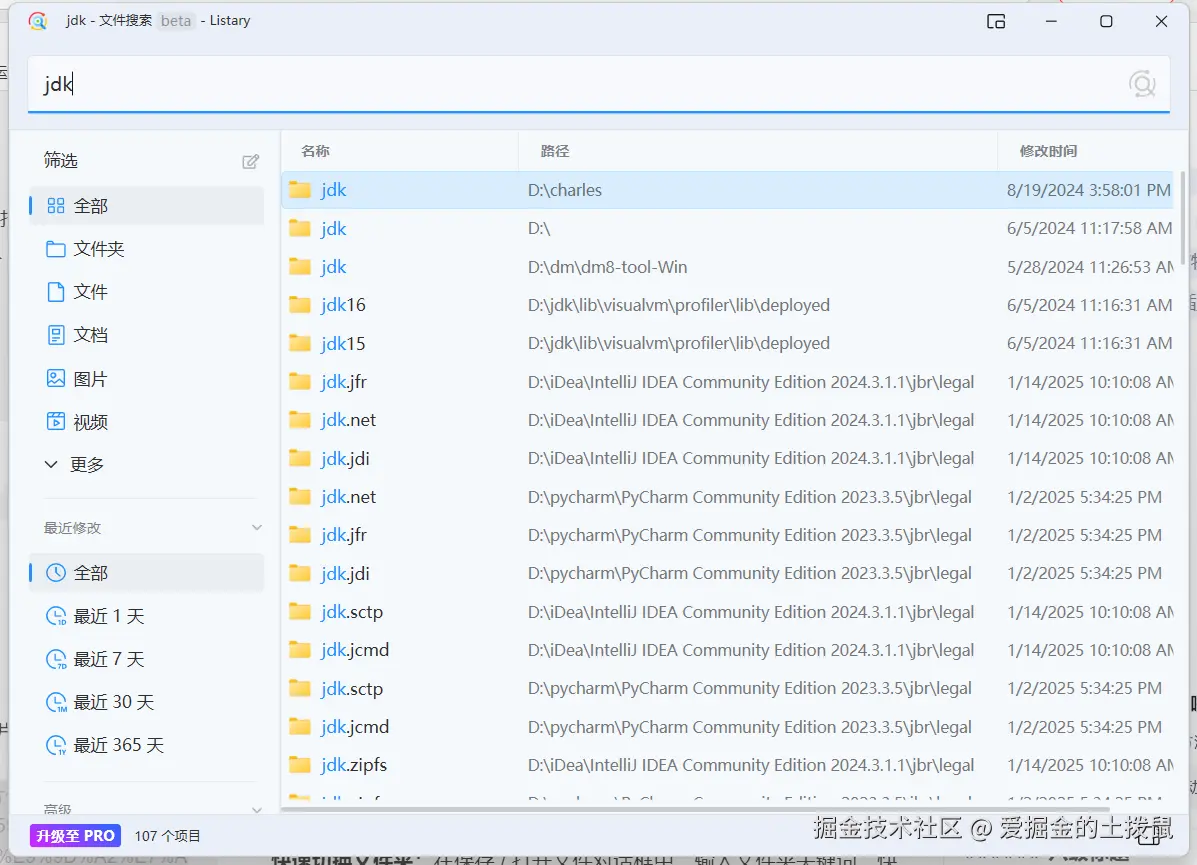Select jdk.net row modified 1/14/2025
The height and width of the screenshot is (865, 1197).
(728, 420)
